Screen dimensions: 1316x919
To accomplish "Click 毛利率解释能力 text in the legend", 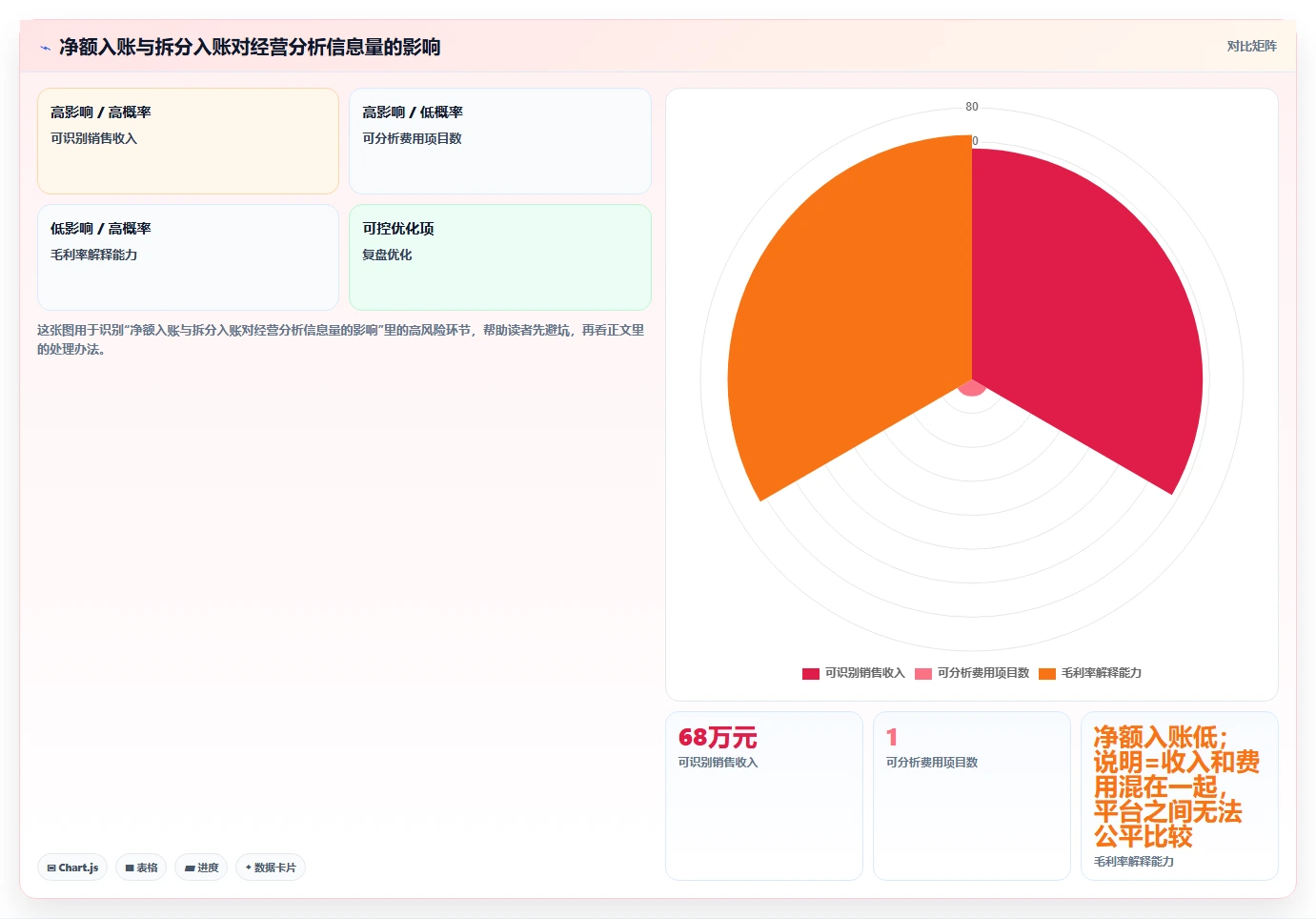I will tap(1102, 673).
